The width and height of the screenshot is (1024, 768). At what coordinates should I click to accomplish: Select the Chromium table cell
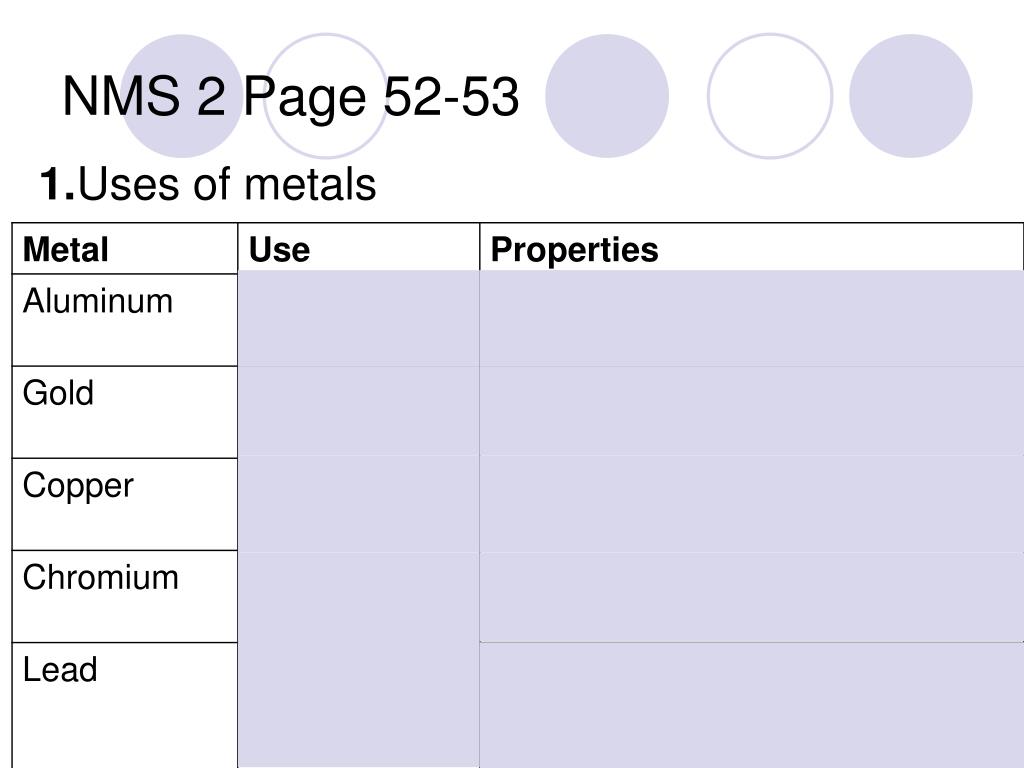point(125,596)
